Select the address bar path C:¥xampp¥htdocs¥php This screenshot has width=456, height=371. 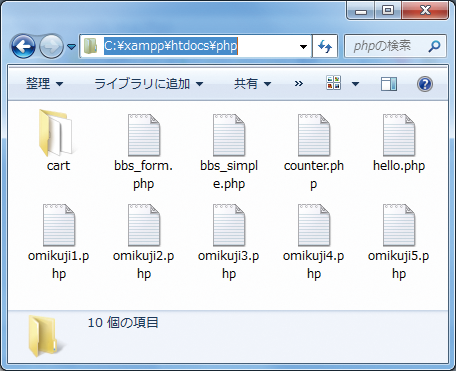[170, 46]
